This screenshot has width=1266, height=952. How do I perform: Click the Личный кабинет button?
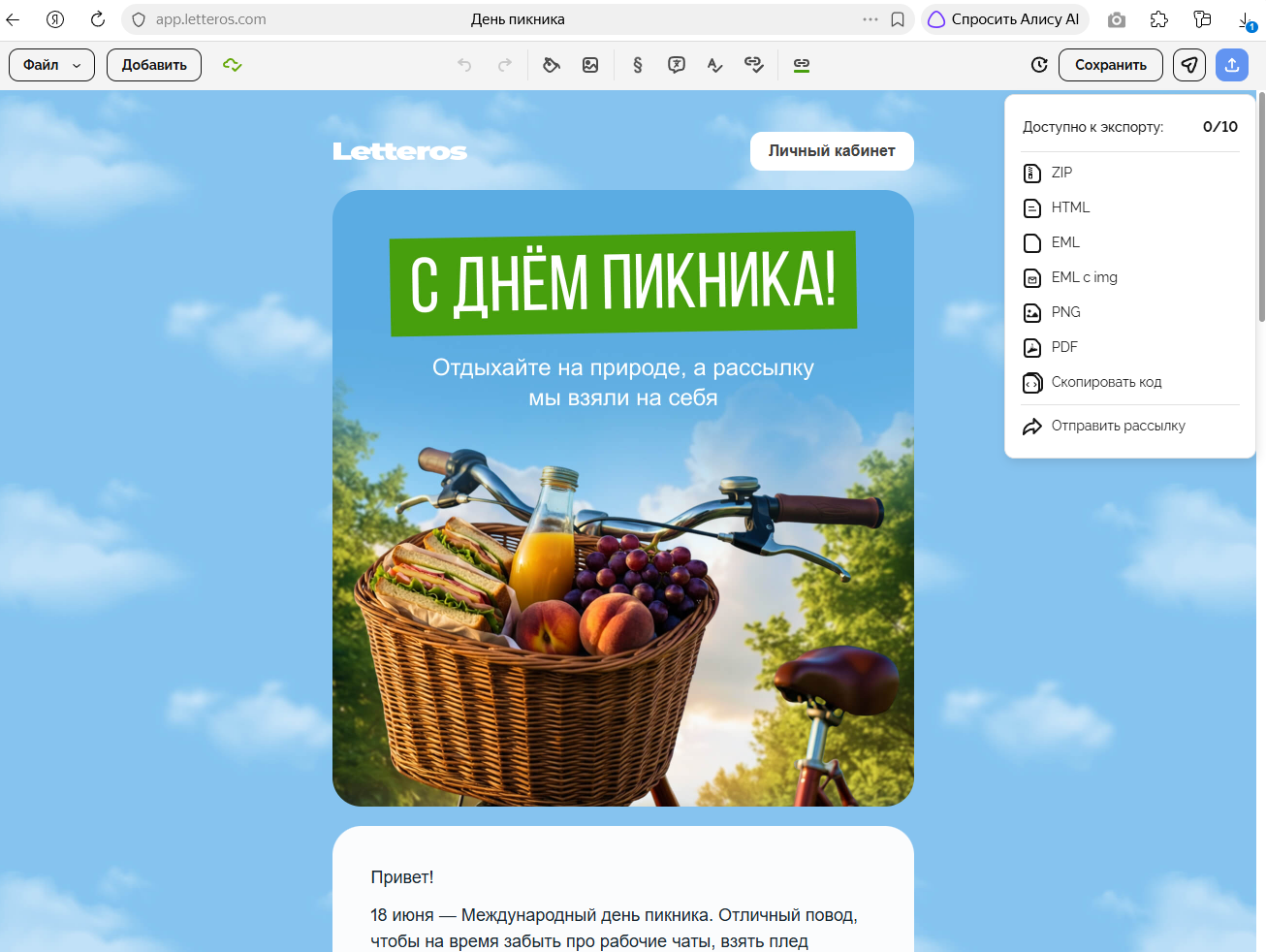point(832,151)
